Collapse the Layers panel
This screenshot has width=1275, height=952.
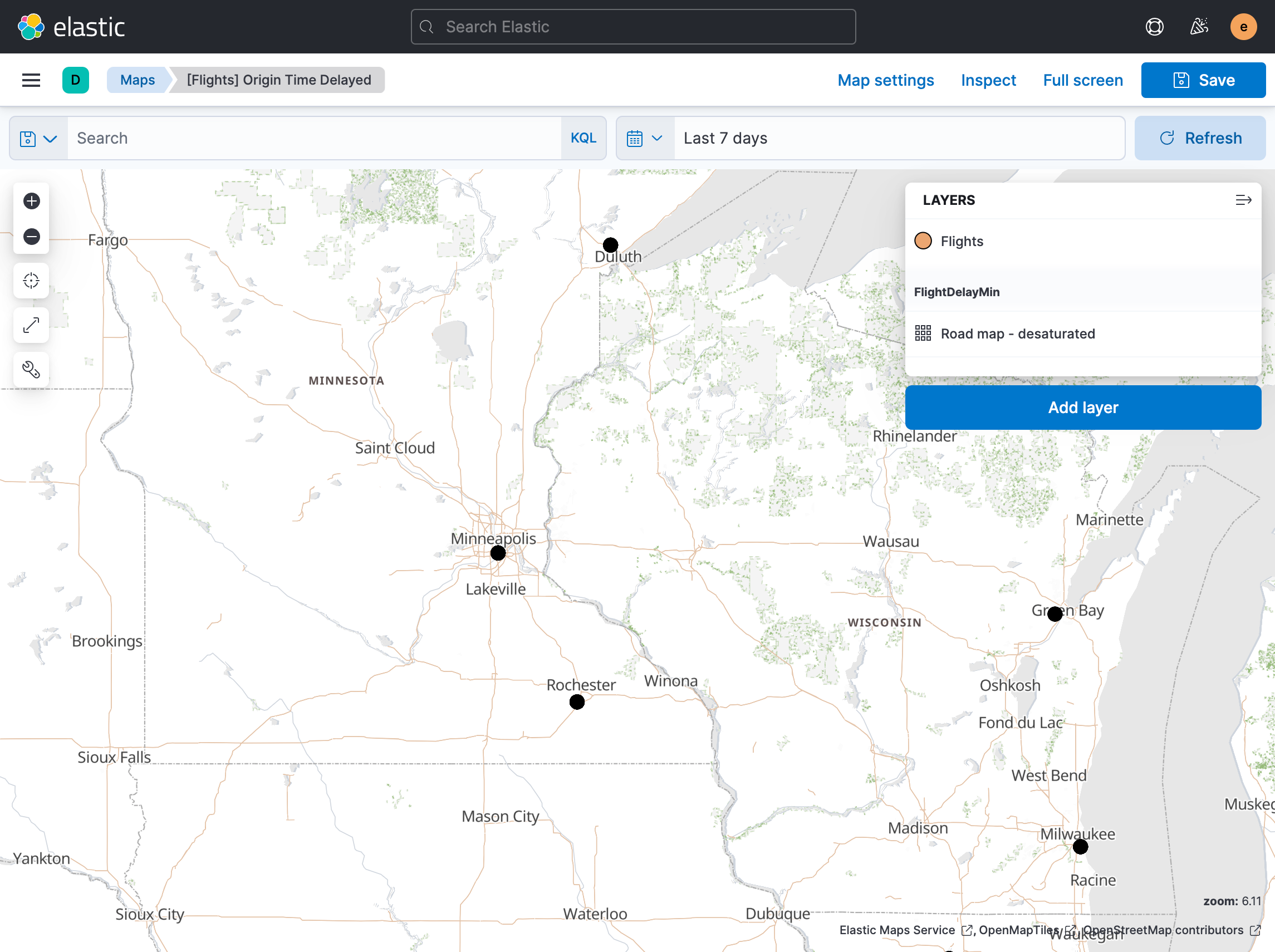pyautogui.click(x=1243, y=200)
